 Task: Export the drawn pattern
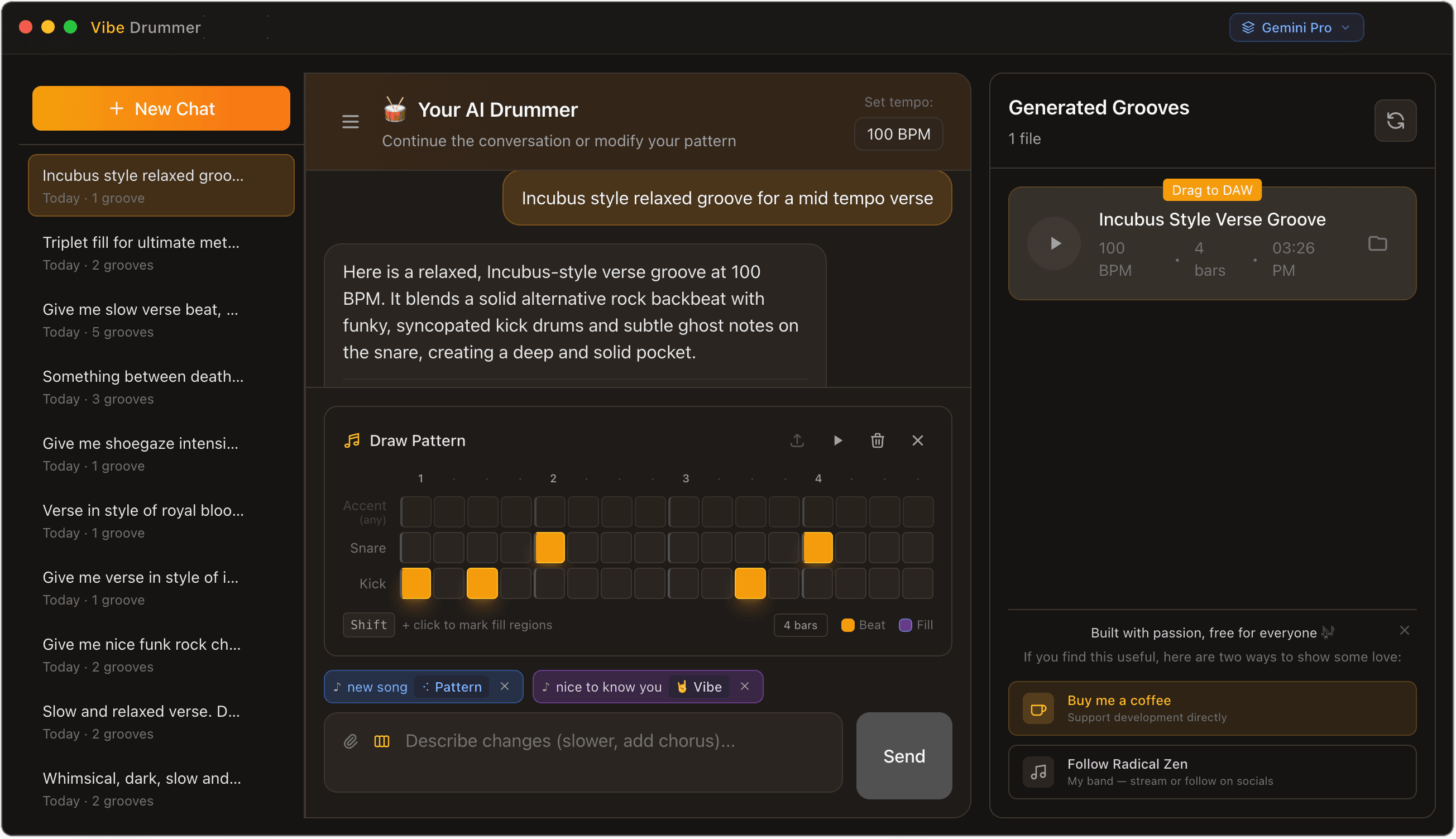click(797, 440)
